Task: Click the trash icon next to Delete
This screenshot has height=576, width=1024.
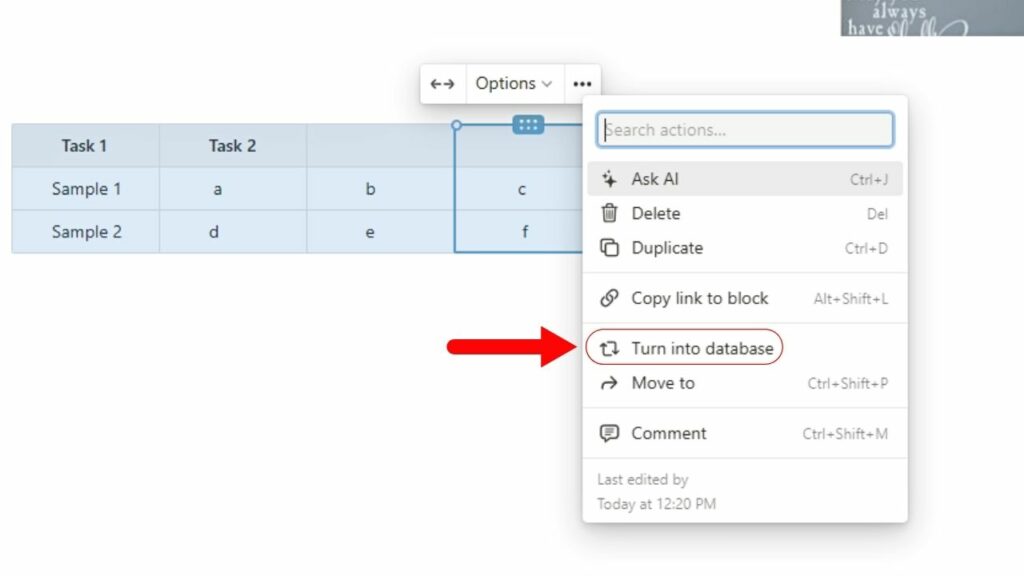Action: pos(612,213)
